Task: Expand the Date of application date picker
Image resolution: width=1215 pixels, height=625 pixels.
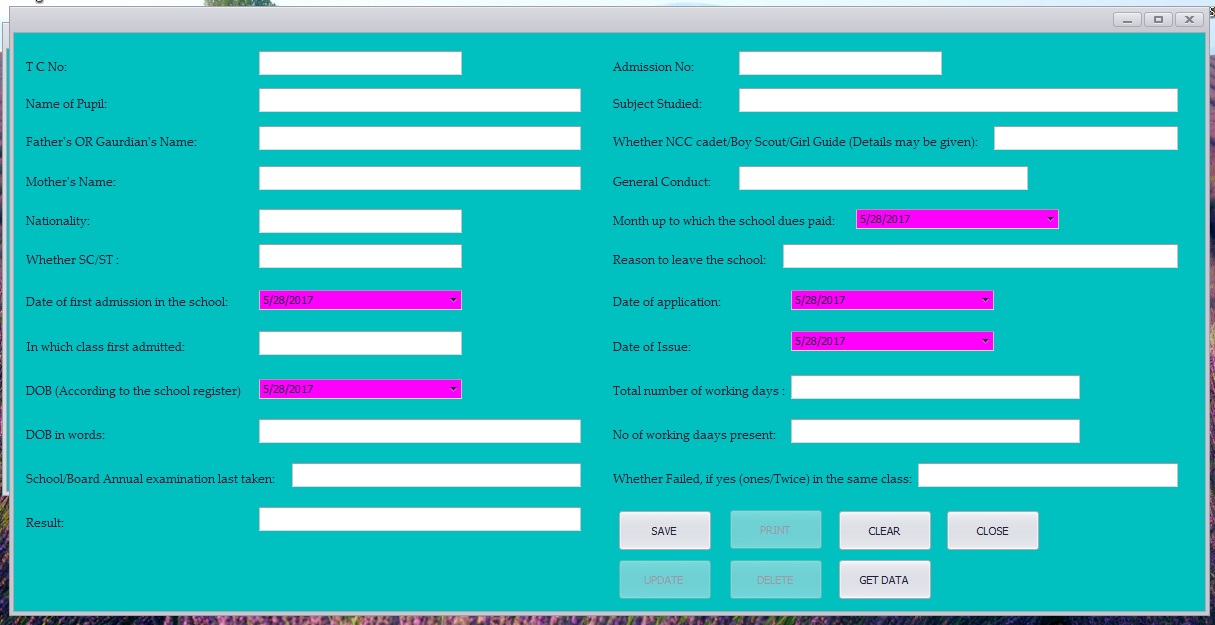Action: click(x=985, y=300)
